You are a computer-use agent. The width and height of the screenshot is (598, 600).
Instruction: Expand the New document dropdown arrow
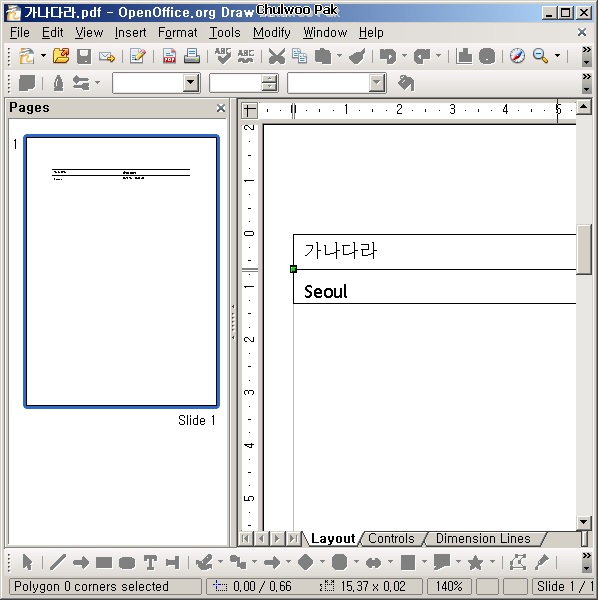[43, 56]
